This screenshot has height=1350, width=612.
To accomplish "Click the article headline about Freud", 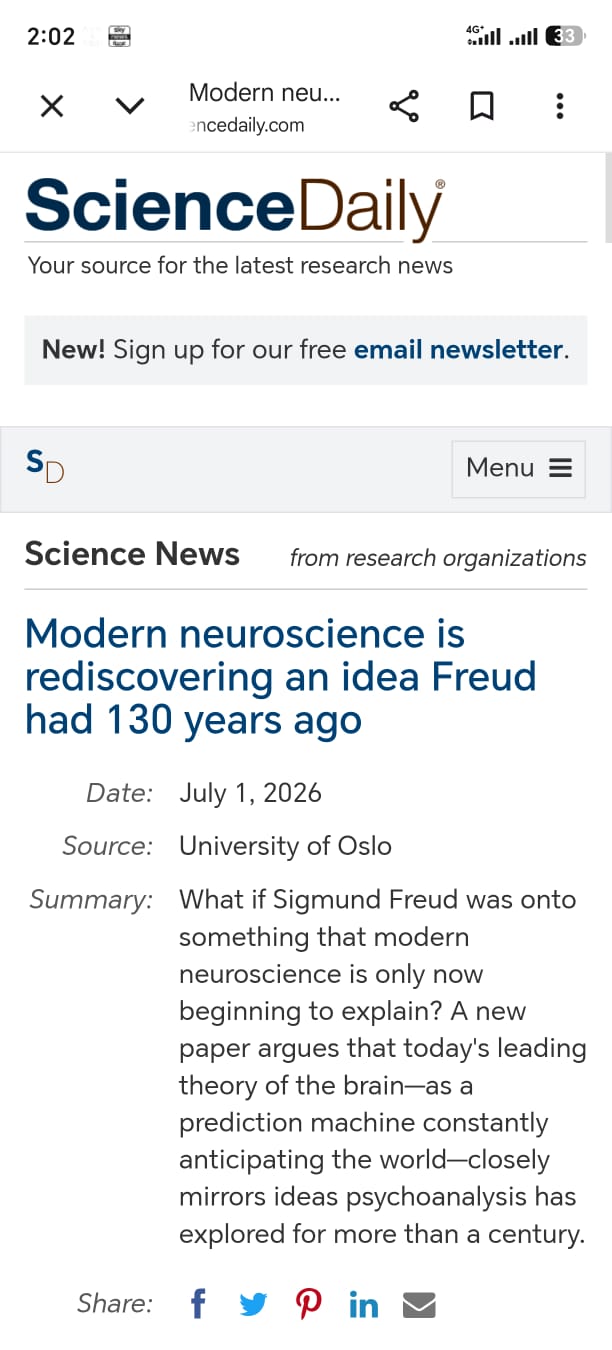I will pos(281,677).
